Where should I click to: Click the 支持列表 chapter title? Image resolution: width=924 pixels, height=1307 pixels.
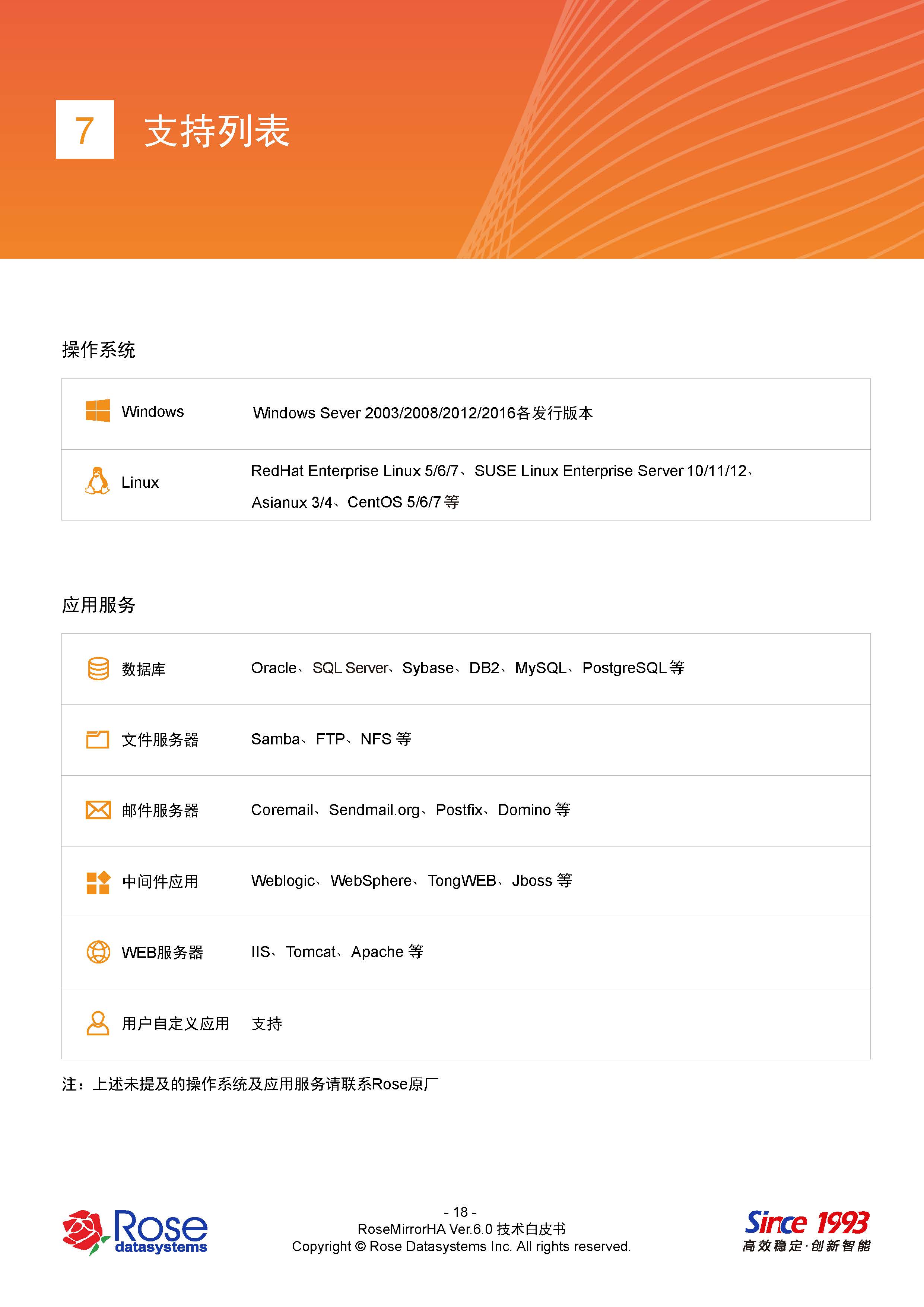point(217,131)
